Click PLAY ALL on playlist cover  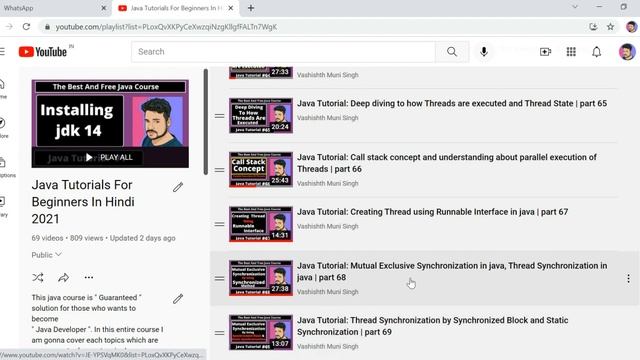(109, 157)
